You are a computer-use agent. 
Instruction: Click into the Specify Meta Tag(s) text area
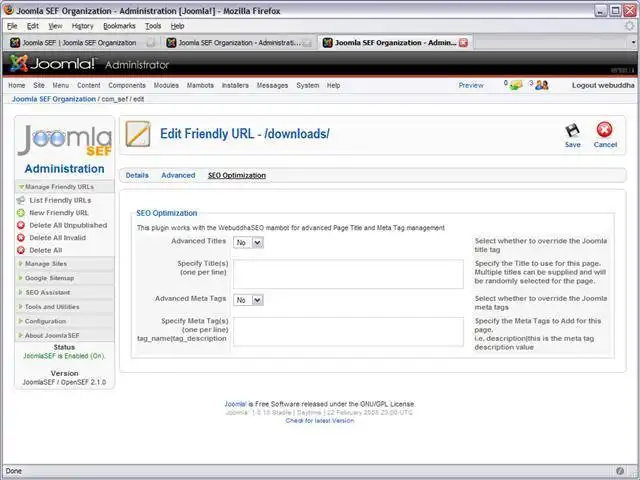coord(348,332)
